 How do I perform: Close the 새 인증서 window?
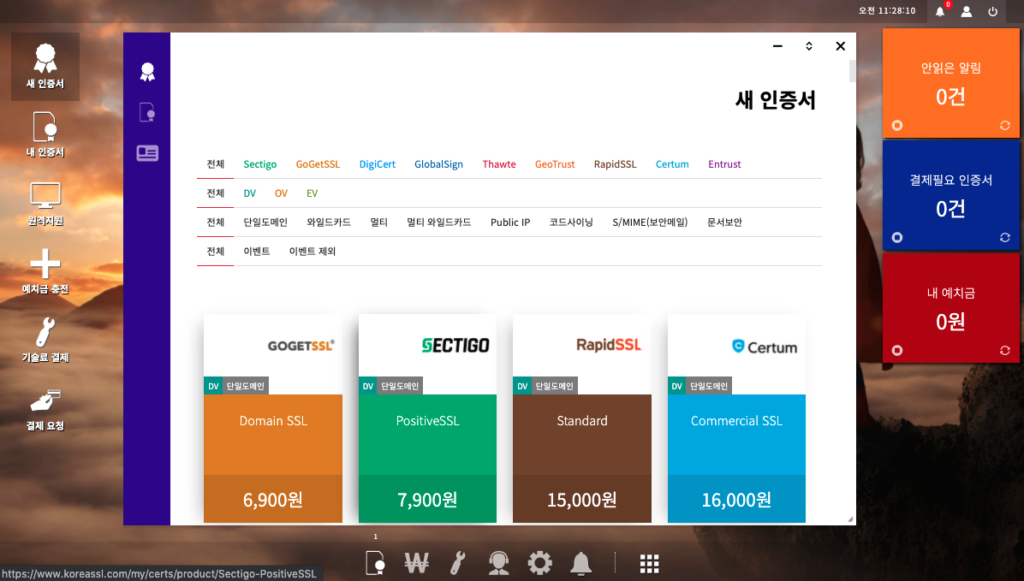pos(840,46)
